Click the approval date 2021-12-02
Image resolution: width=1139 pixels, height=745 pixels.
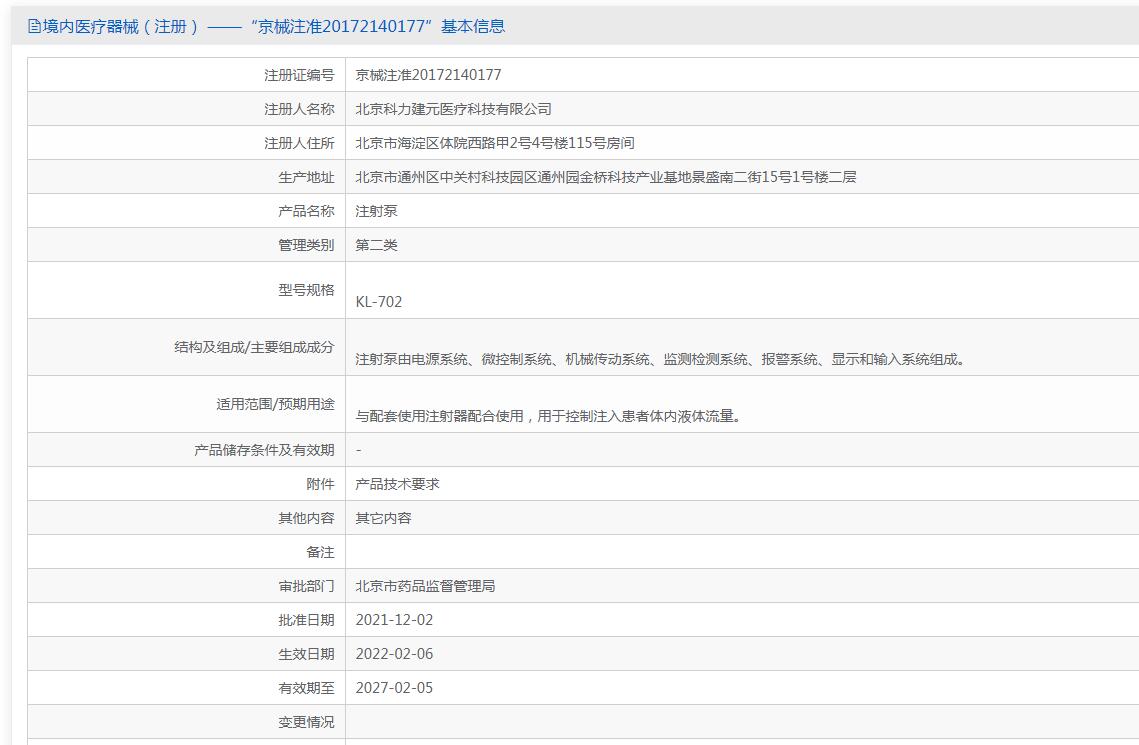point(394,620)
